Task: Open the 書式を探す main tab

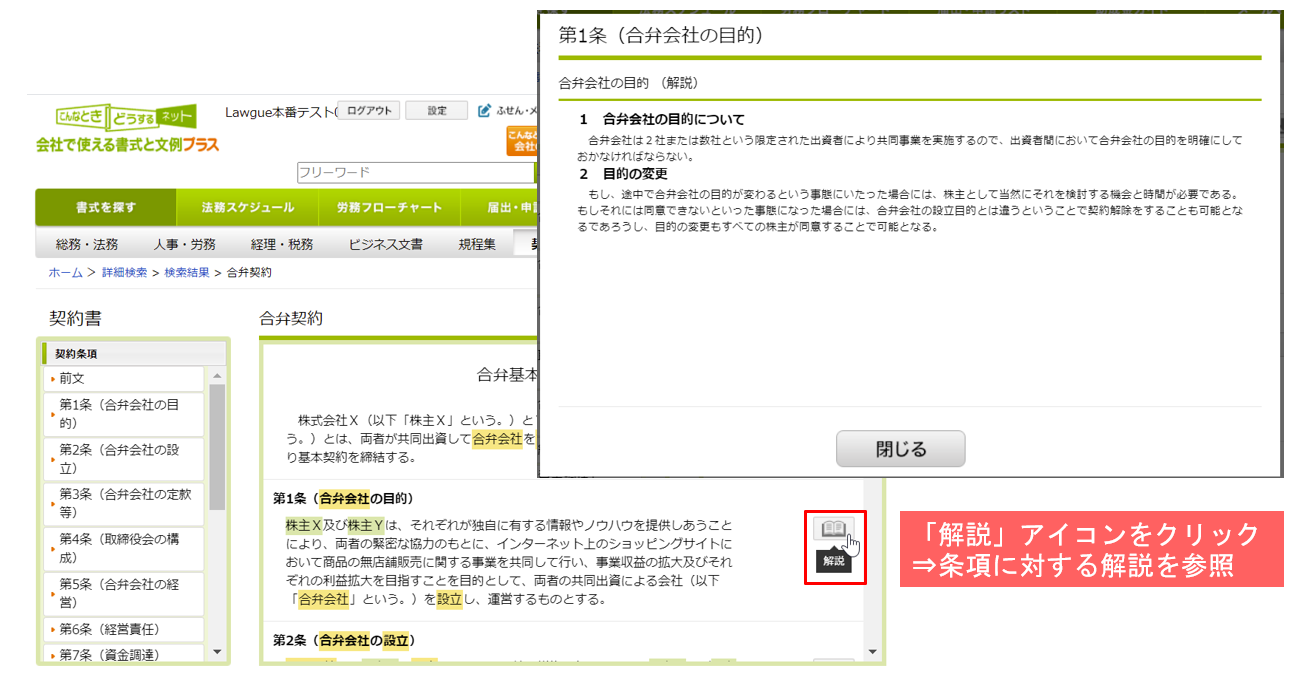Action: point(105,208)
